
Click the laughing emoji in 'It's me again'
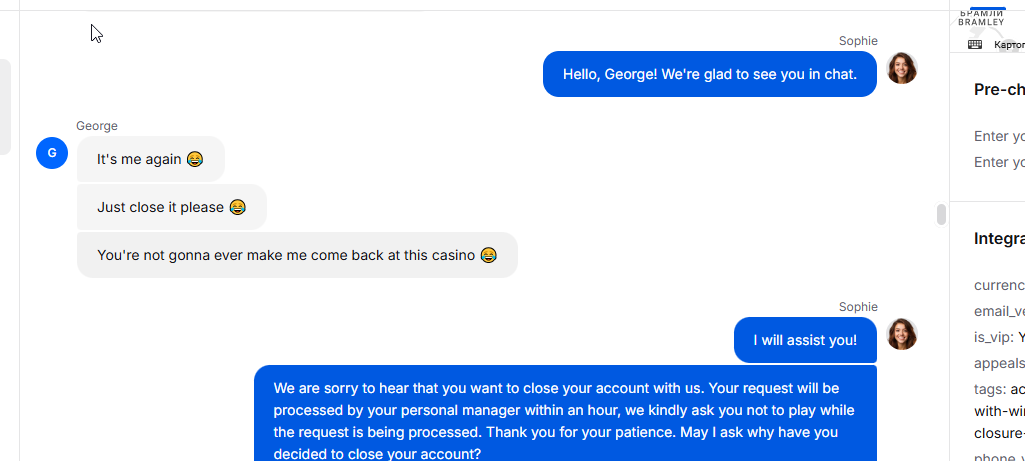click(195, 159)
